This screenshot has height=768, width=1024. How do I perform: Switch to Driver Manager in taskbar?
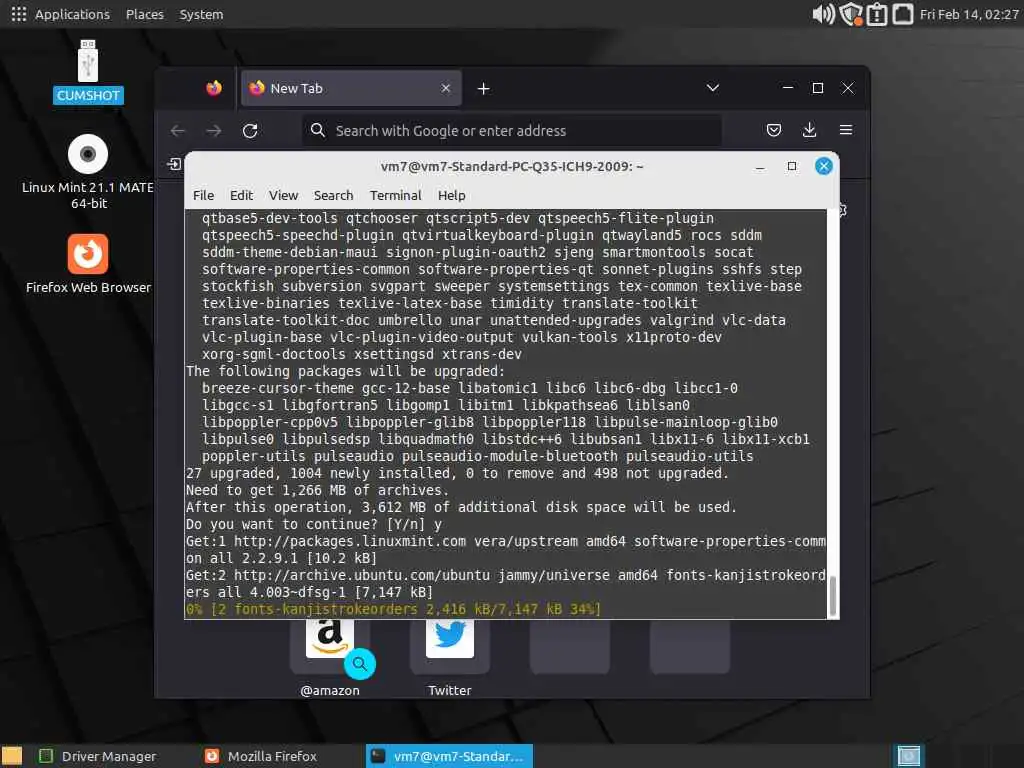[x=98, y=756]
